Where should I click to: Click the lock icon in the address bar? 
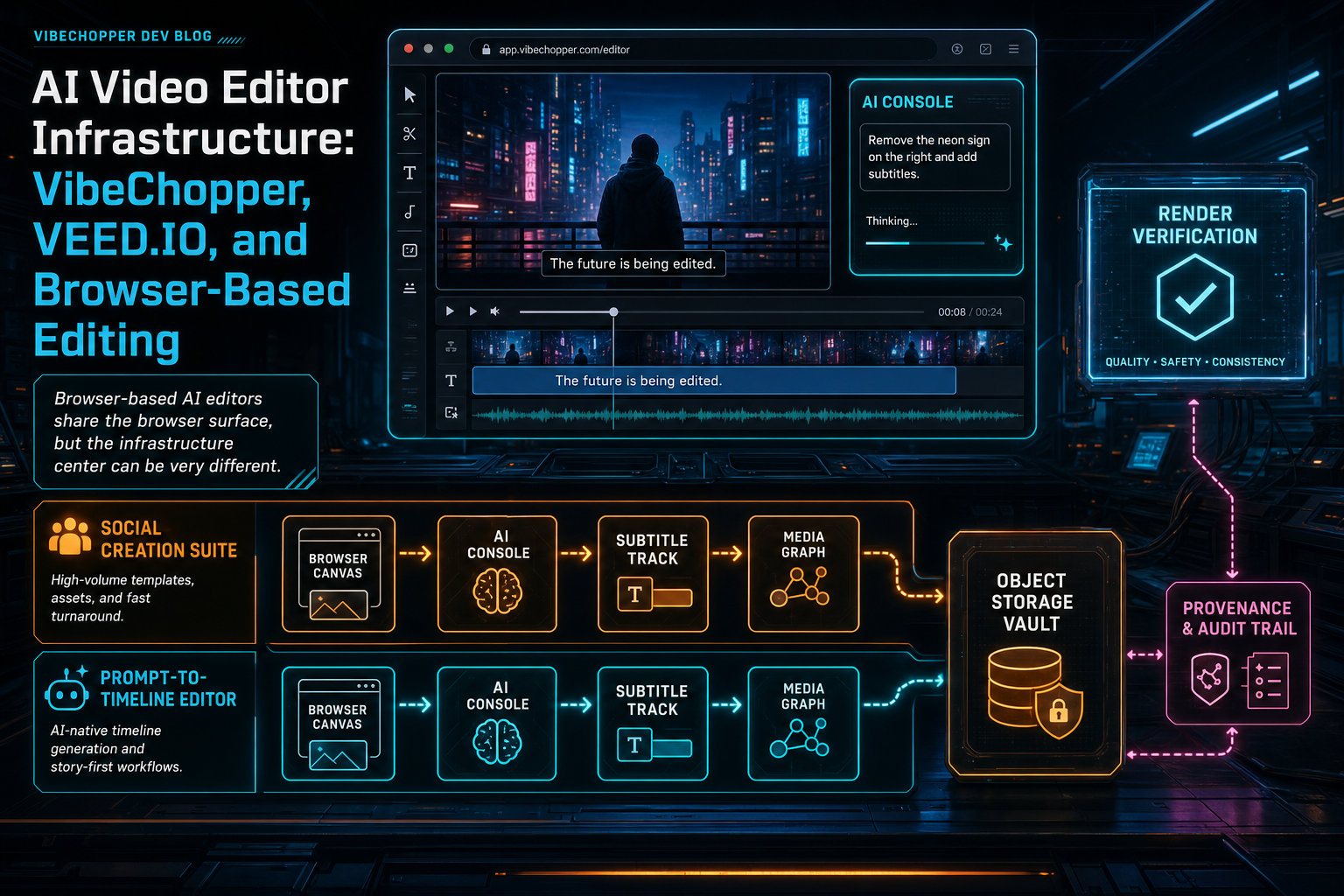point(486,50)
